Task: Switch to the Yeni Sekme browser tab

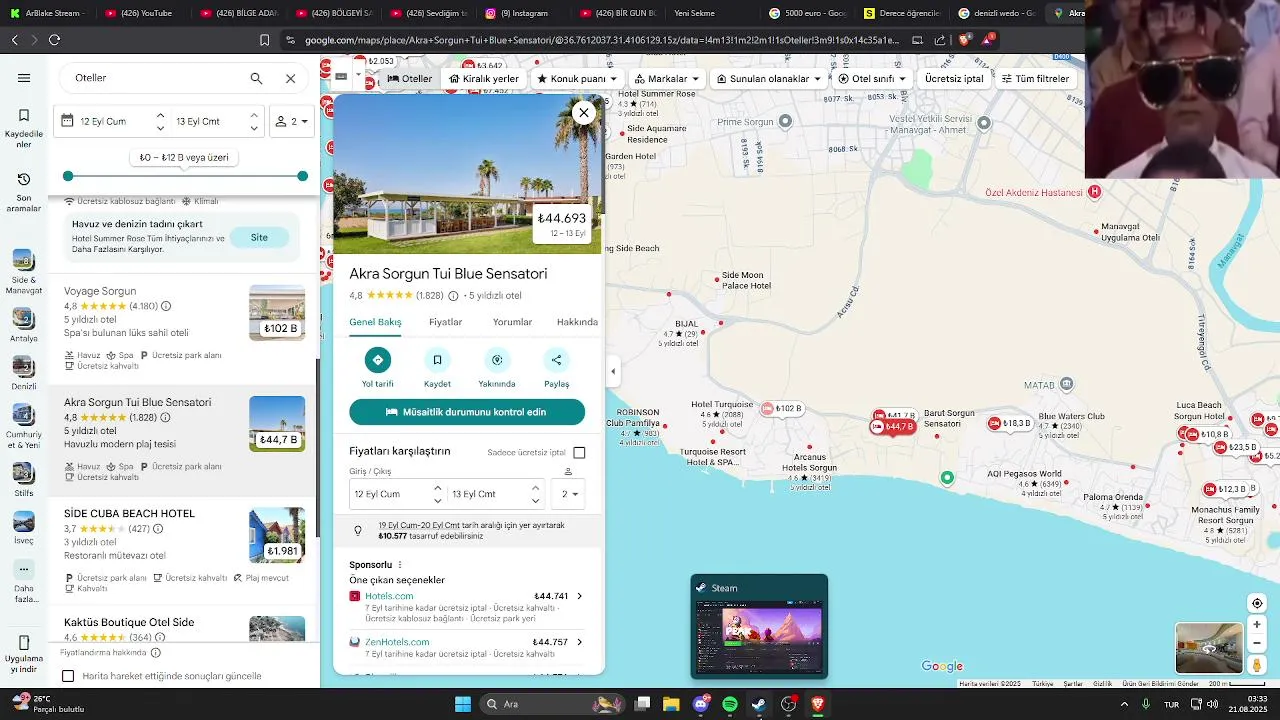Action: [695, 13]
